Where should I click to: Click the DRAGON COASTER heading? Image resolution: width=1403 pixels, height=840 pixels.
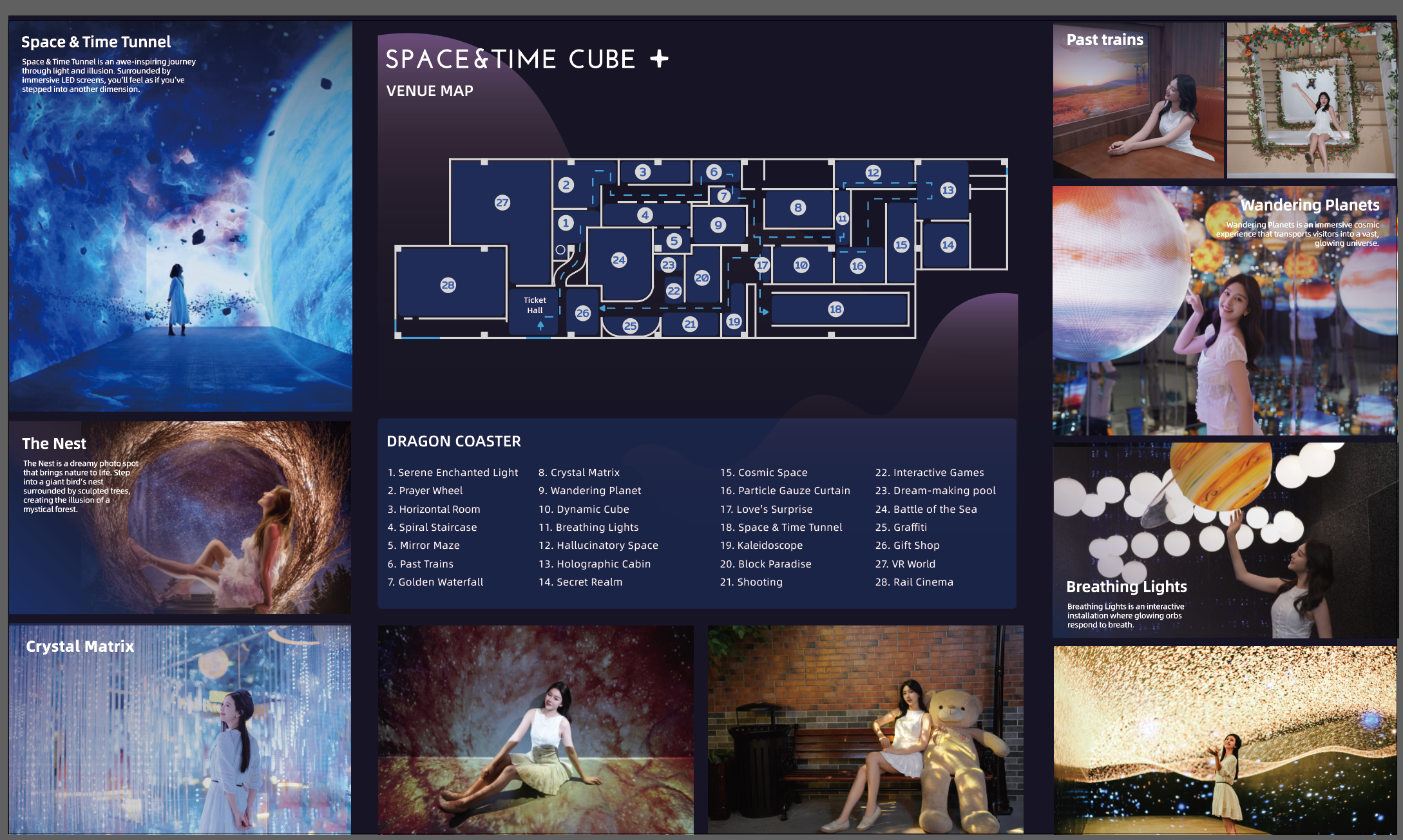[x=453, y=441]
